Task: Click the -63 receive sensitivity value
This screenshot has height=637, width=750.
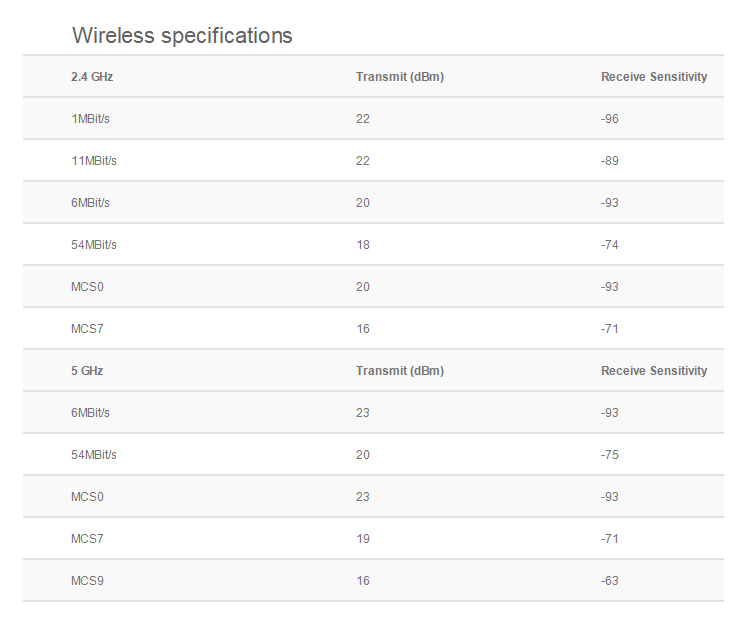Action: click(x=610, y=581)
